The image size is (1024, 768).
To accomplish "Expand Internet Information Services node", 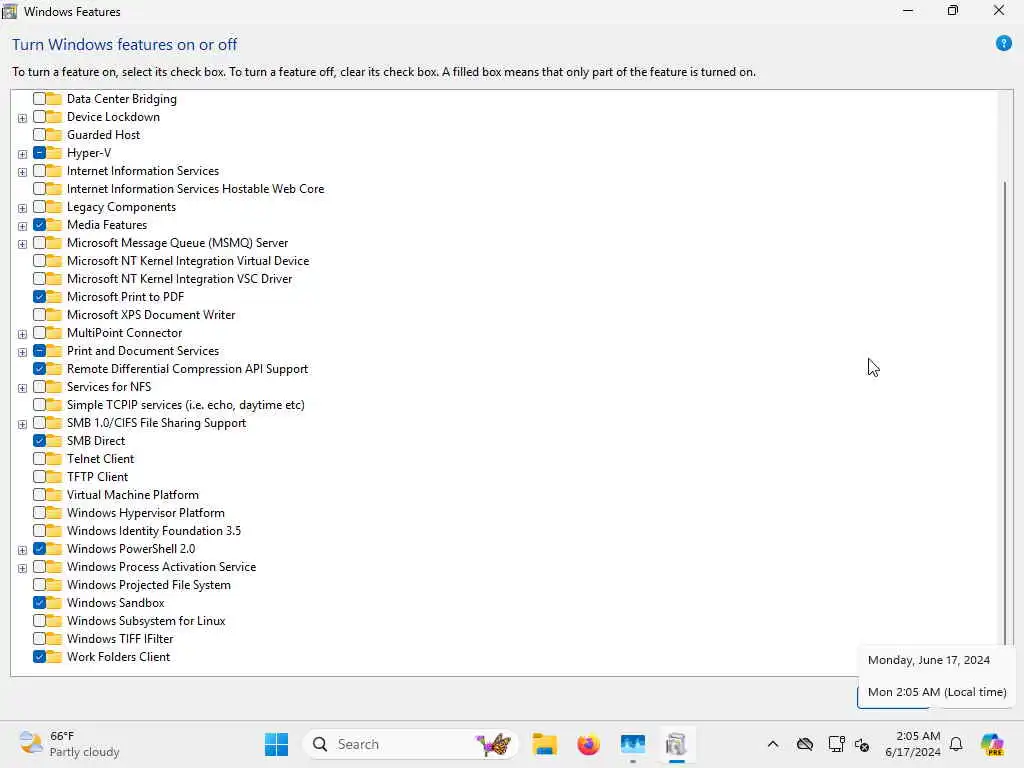I will point(22,172).
